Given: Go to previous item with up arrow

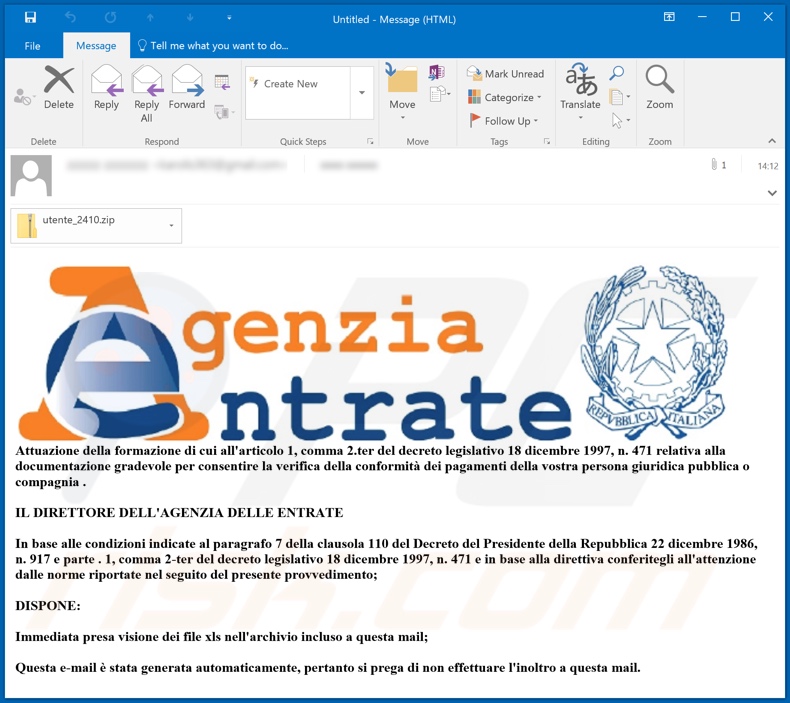Looking at the screenshot, I should point(150,18).
